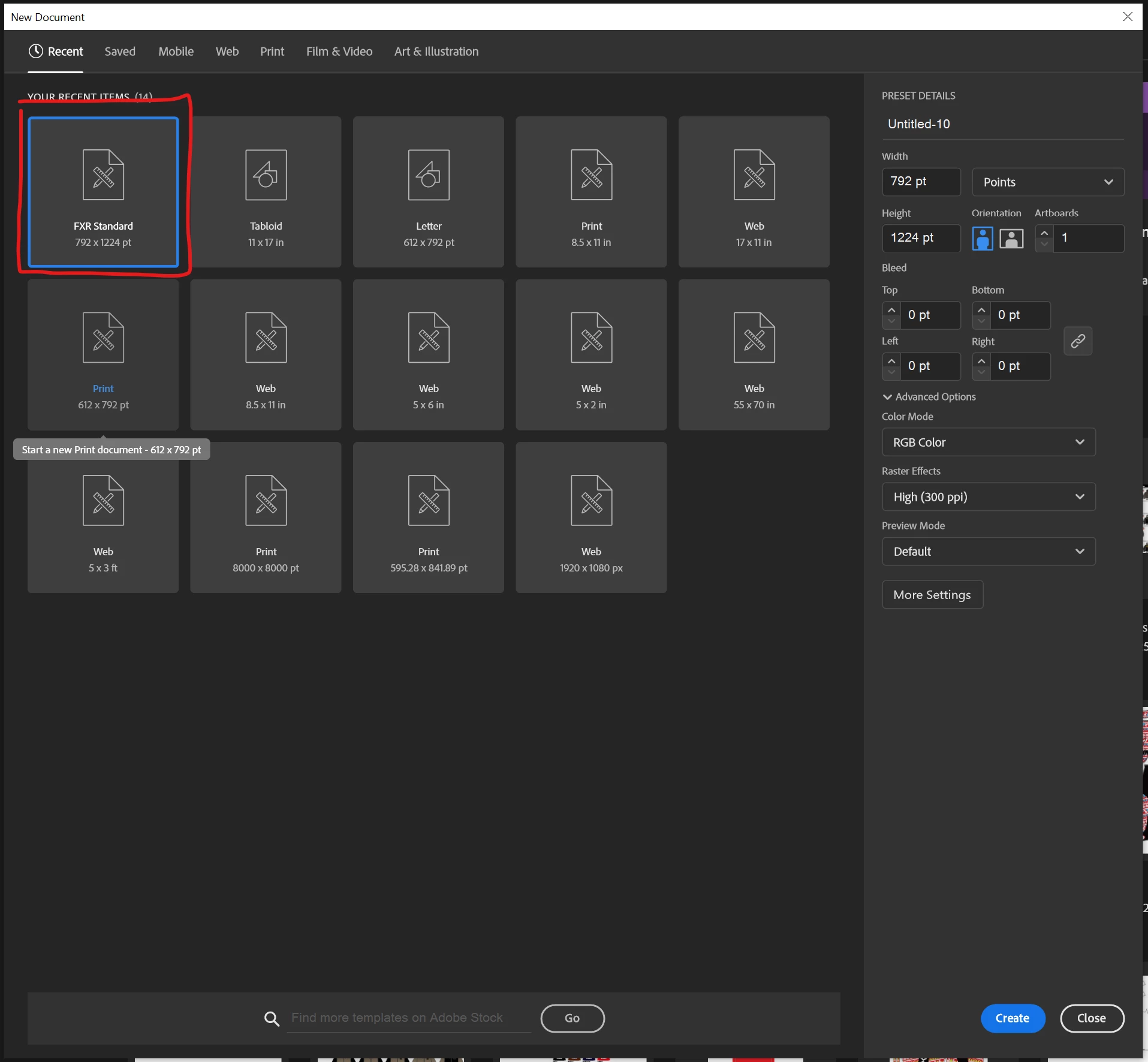Click the Adobe Stock search field
Screen dimensions: 1148x1062
point(409,1018)
